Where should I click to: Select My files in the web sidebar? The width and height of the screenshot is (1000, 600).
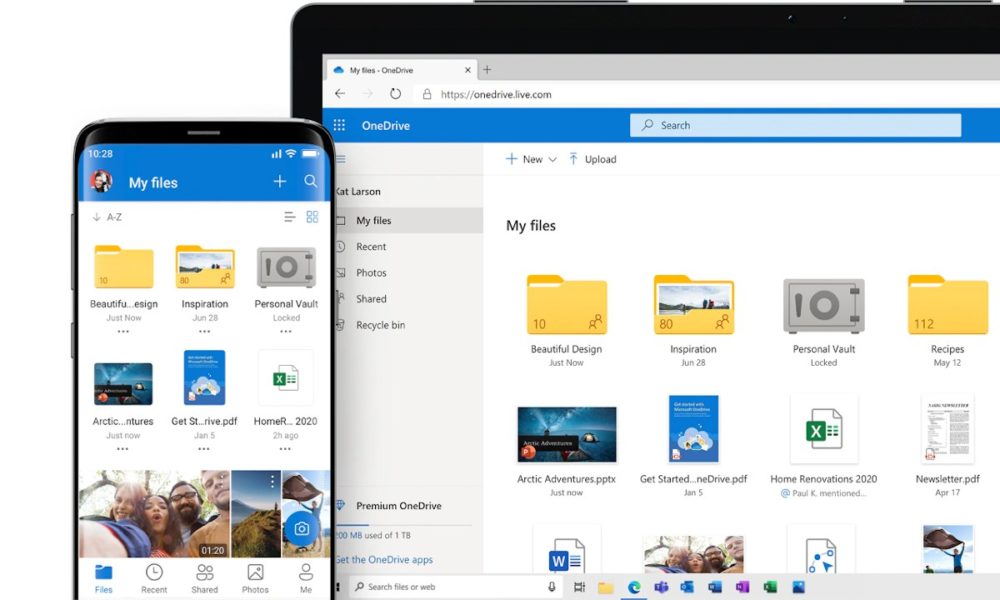(x=408, y=221)
